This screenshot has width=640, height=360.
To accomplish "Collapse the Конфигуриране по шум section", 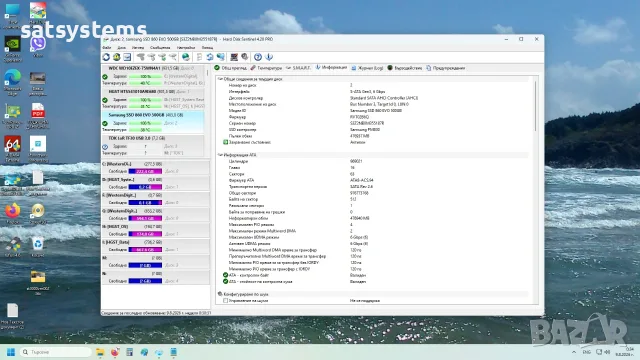I will pyautogui.click(x=220, y=294).
